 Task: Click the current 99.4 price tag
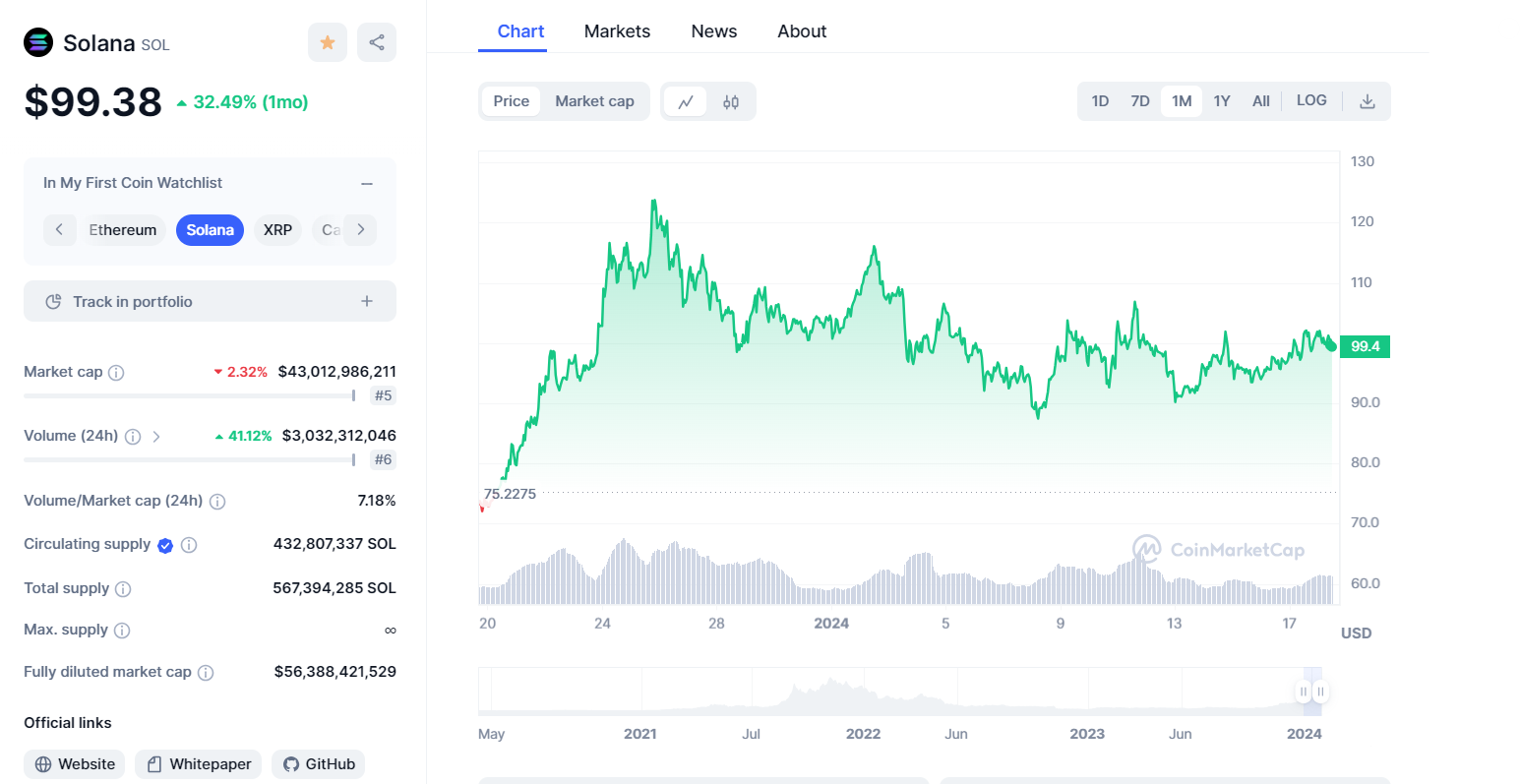point(1365,346)
